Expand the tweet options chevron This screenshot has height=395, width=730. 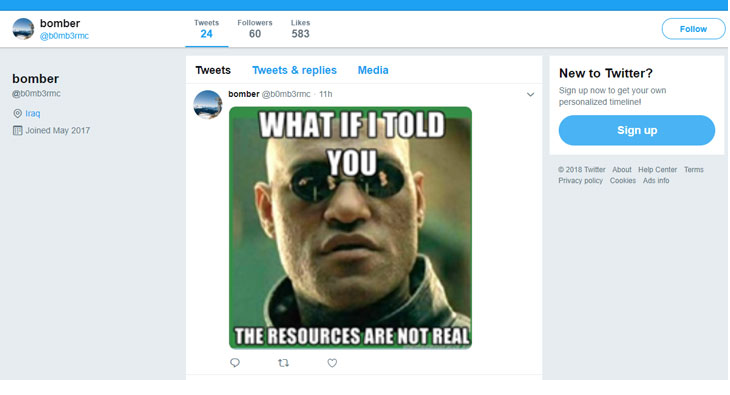(530, 95)
